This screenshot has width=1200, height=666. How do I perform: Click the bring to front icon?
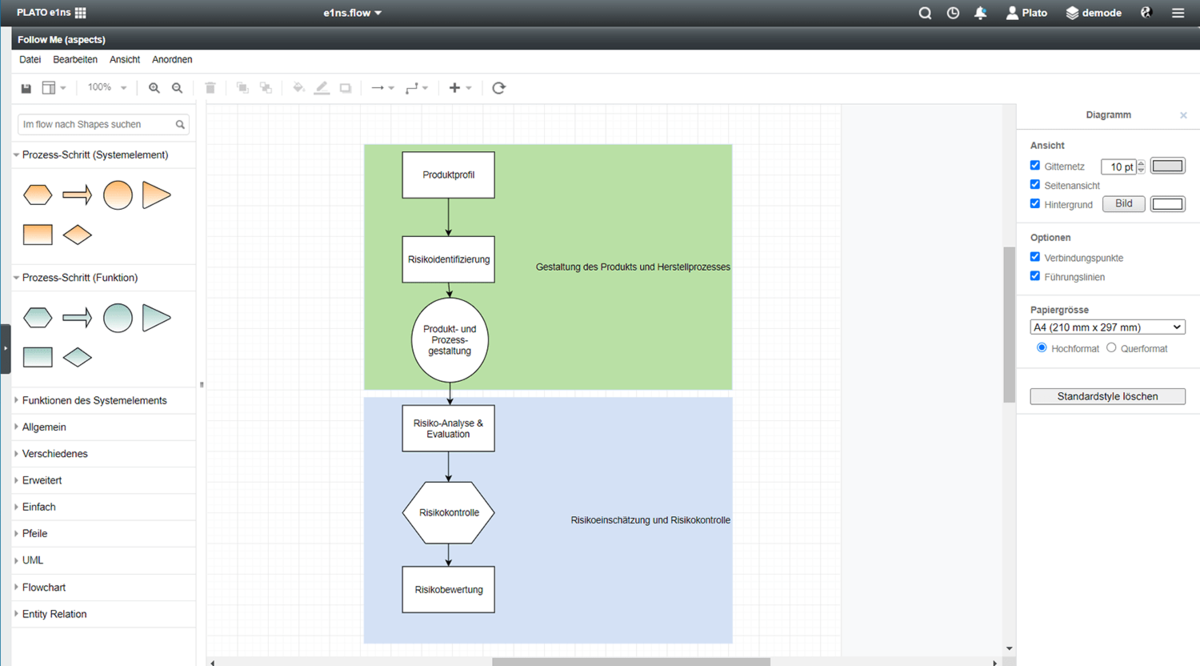[242, 88]
